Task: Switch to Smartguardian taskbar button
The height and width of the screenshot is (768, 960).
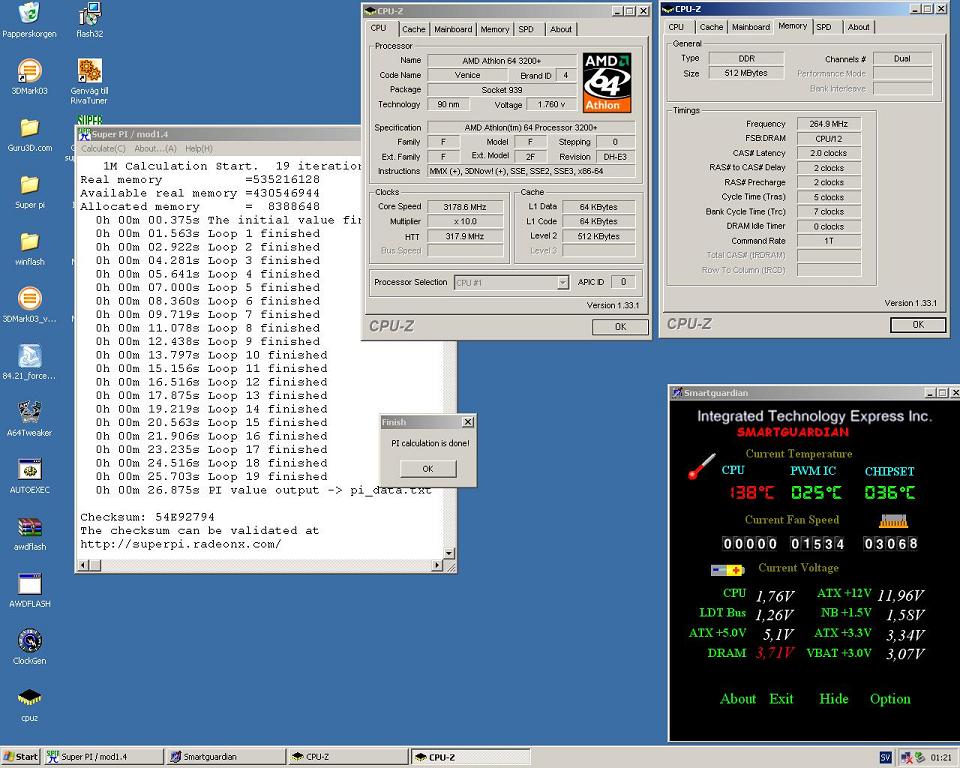Action: click(225, 757)
